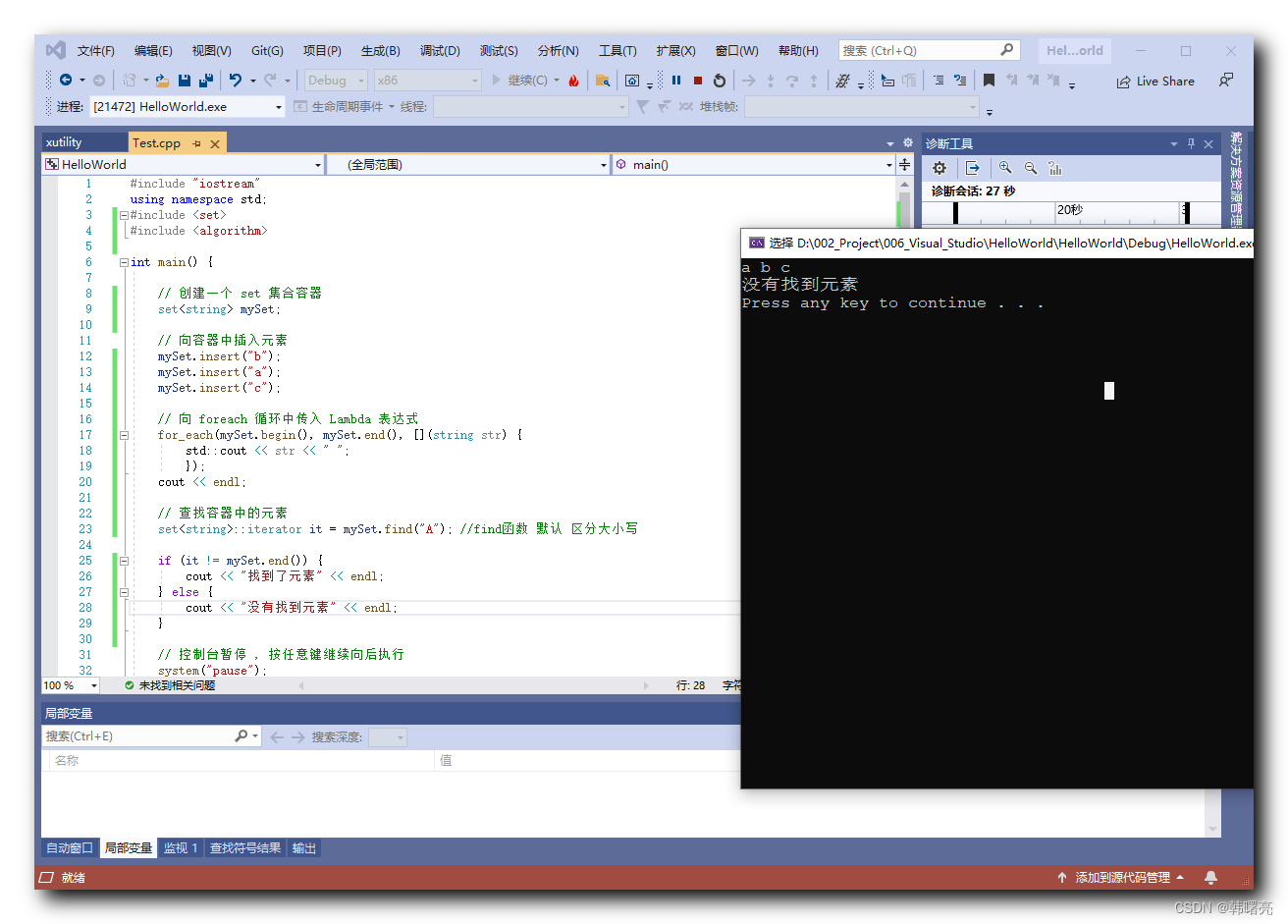Open the 工具(T) menu
Image resolution: width=1288 pixels, height=924 pixels.
[x=617, y=50]
